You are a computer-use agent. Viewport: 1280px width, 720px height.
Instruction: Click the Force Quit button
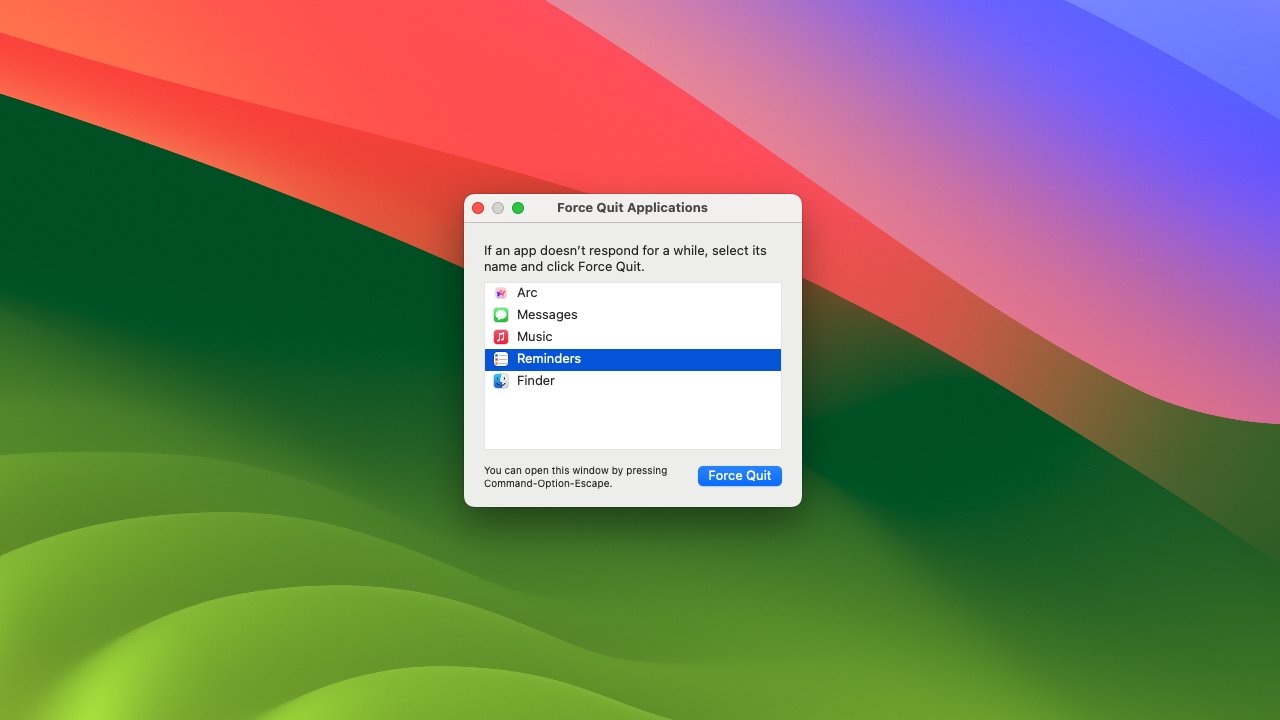click(739, 475)
